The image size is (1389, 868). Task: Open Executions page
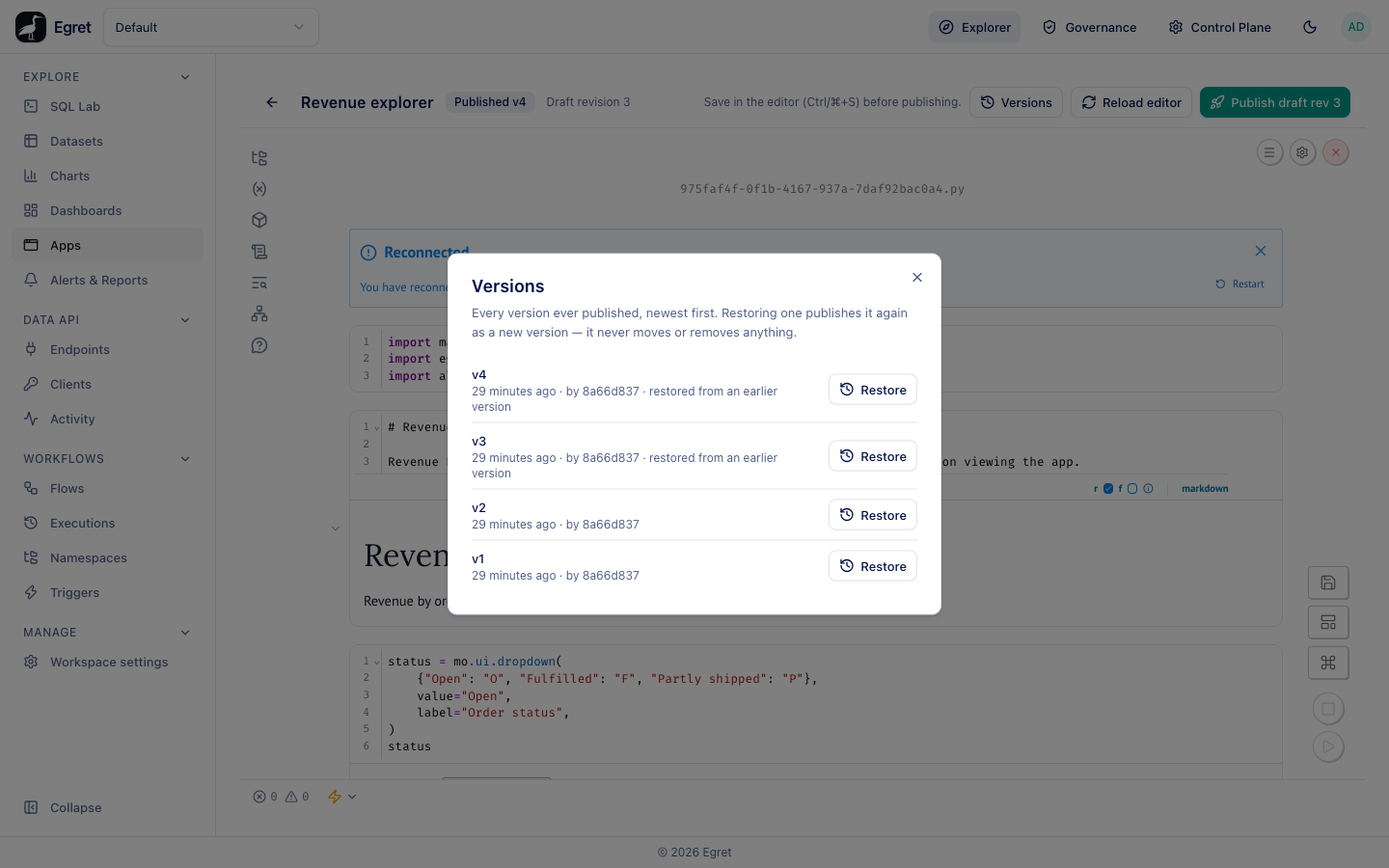108,523
